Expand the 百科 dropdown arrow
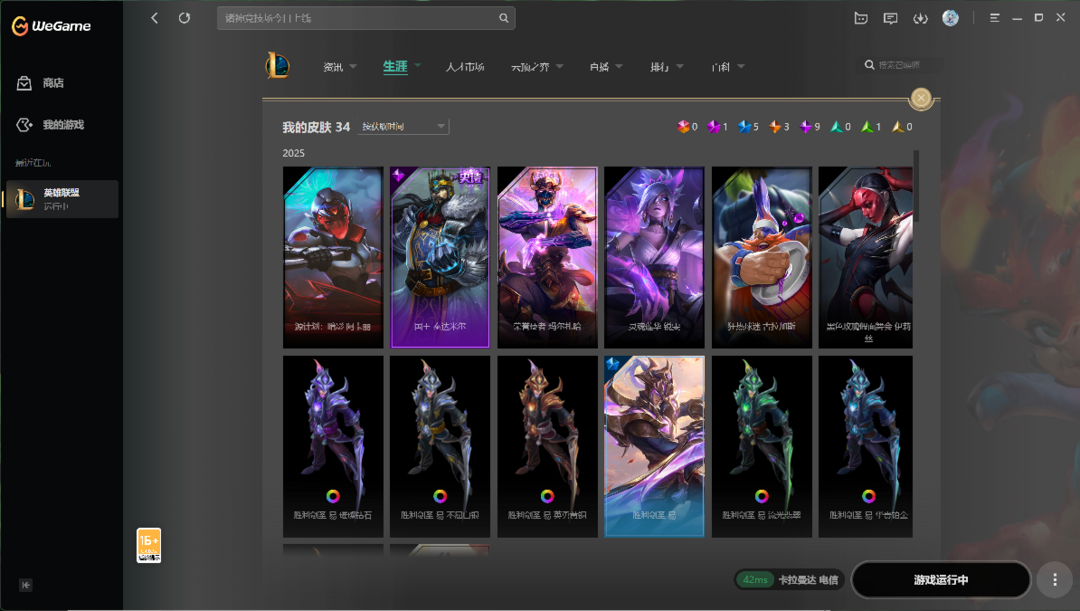This screenshot has width=1080, height=611. [x=740, y=67]
